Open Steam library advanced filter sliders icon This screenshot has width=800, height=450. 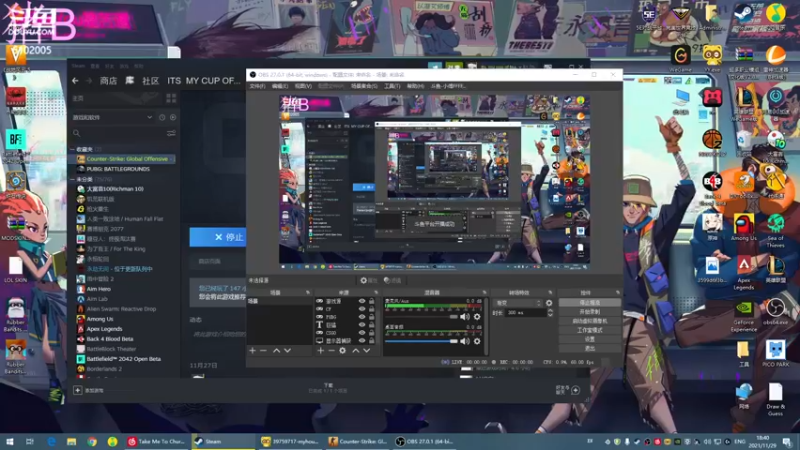tap(171, 133)
